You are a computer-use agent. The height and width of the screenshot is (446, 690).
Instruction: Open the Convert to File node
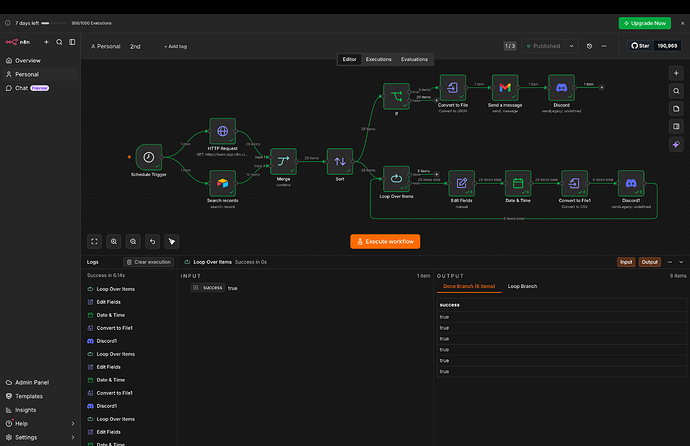click(x=453, y=88)
